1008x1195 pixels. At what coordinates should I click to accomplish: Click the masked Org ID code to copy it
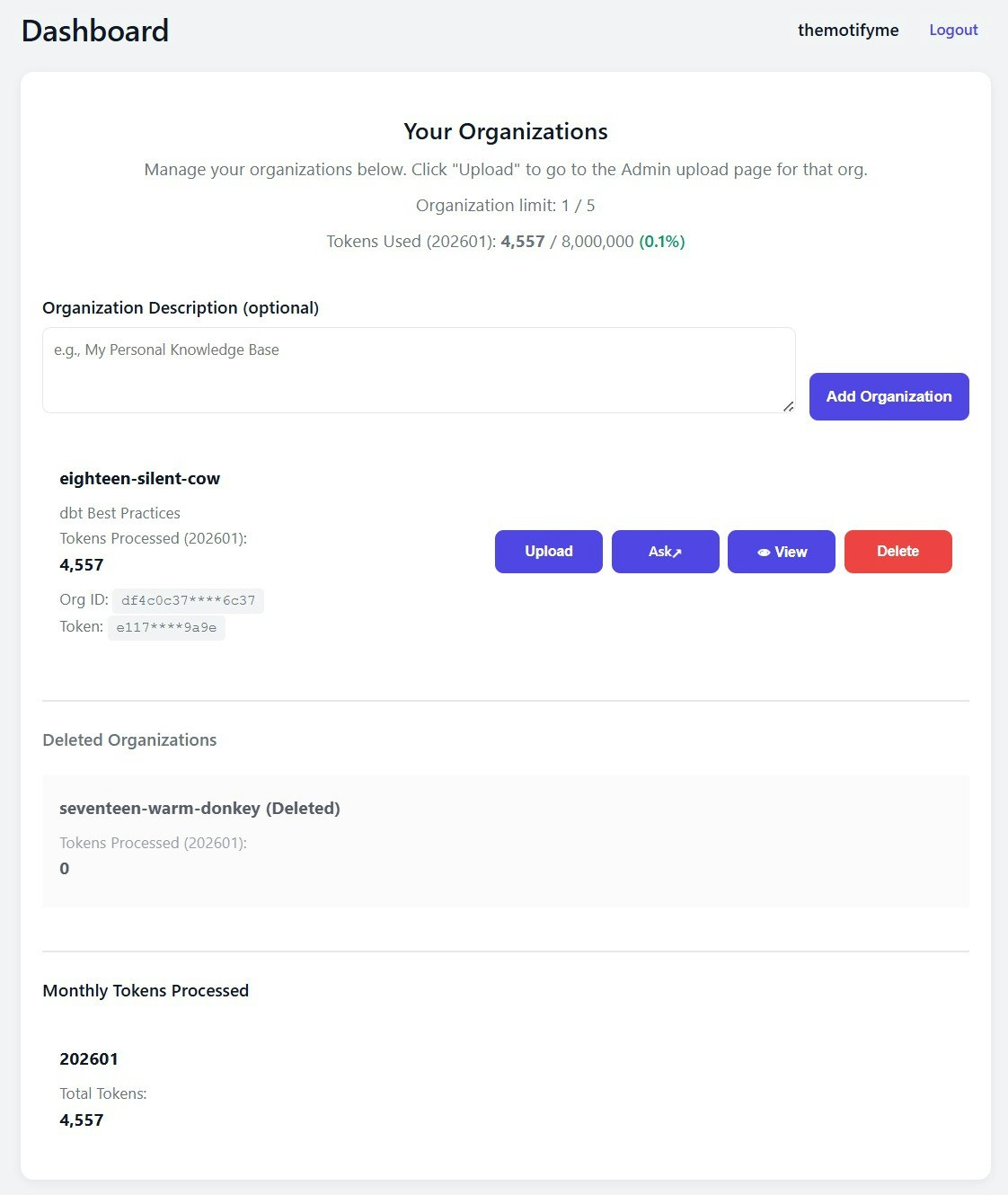[x=188, y=600]
